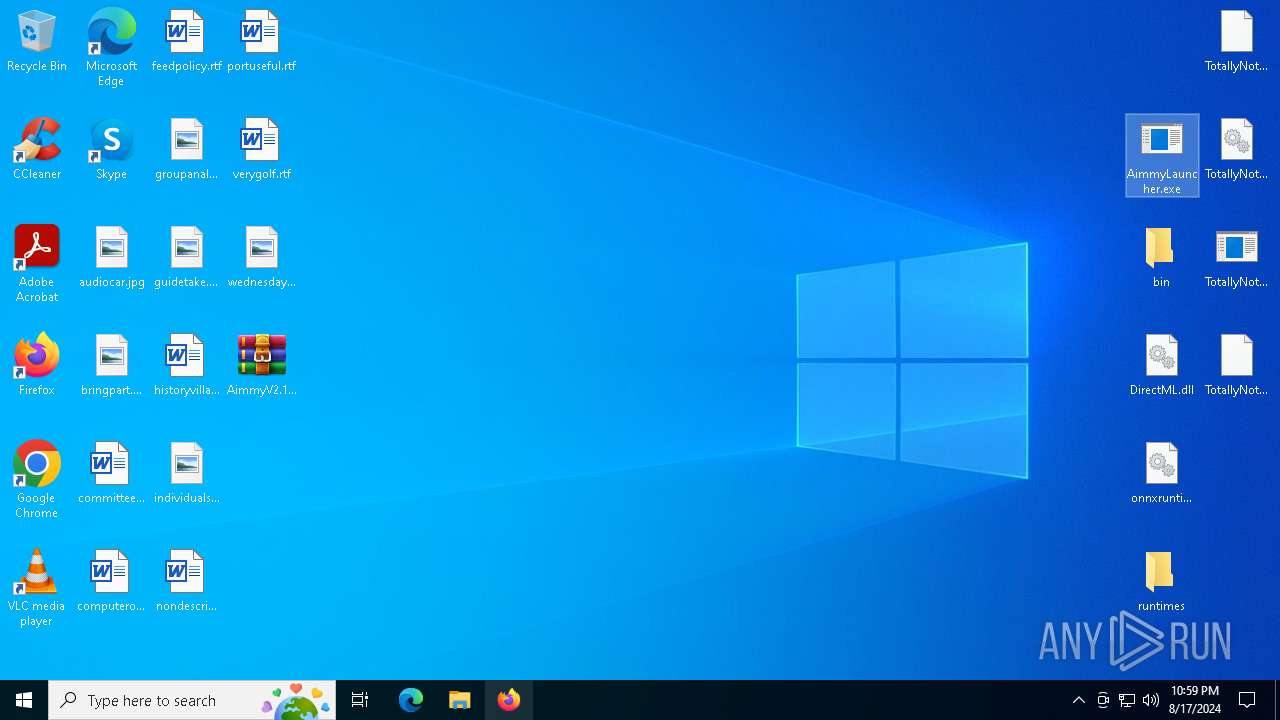The width and height of the screenshot is (1280, 720).
Task: Select the runtimes folder on desktop
Action: (1161, 582)
